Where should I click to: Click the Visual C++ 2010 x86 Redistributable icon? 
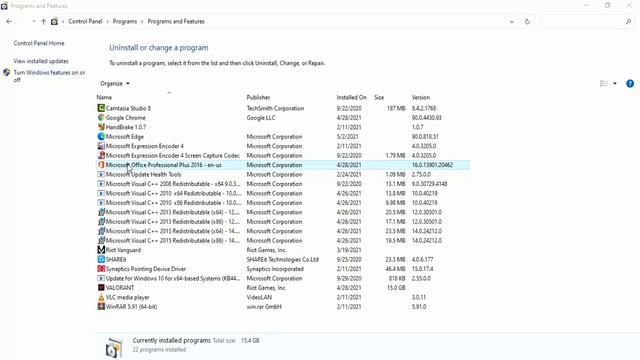(101, 202)
